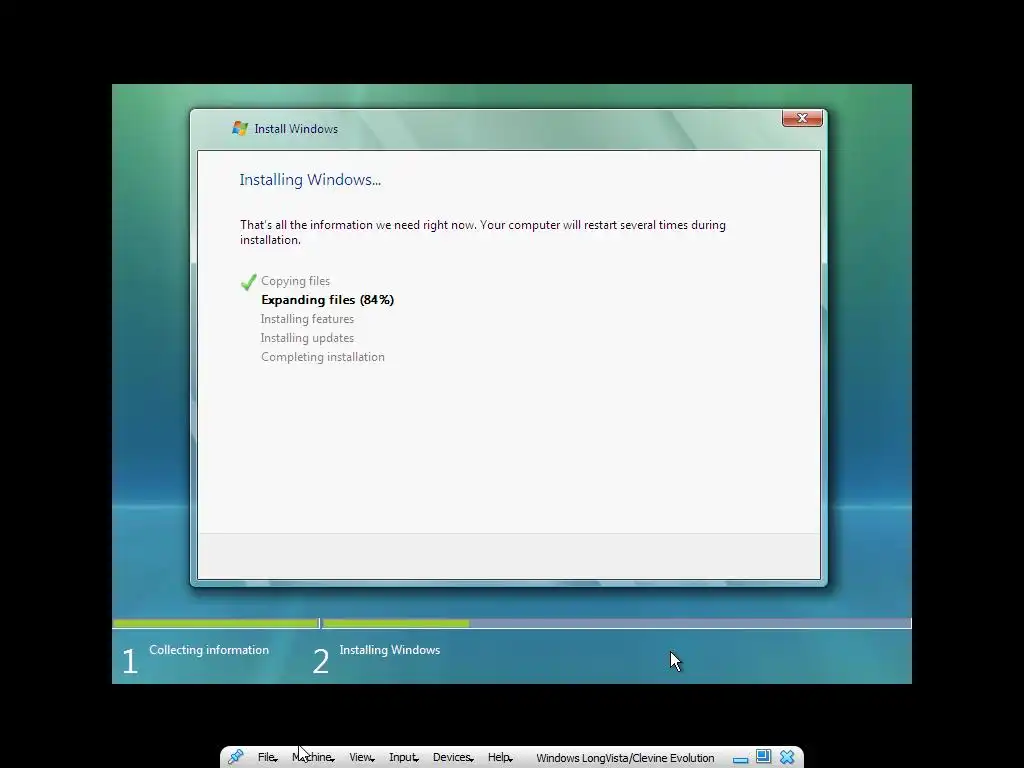
Task: Open the Devices menu
Action: point(453,758)
